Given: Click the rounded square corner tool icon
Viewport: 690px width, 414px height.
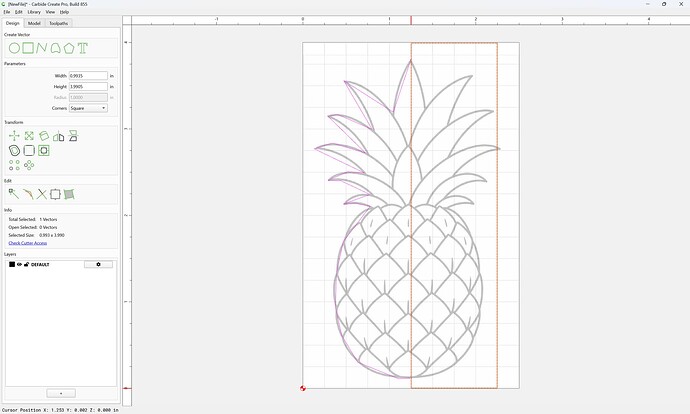Looking at the screenshot, I should 29,150.
